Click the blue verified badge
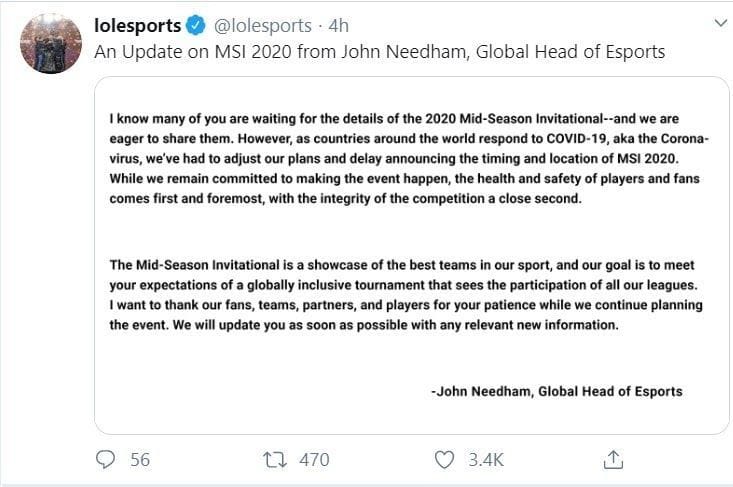Screen dimensions: 733x487 pos(196,25)
